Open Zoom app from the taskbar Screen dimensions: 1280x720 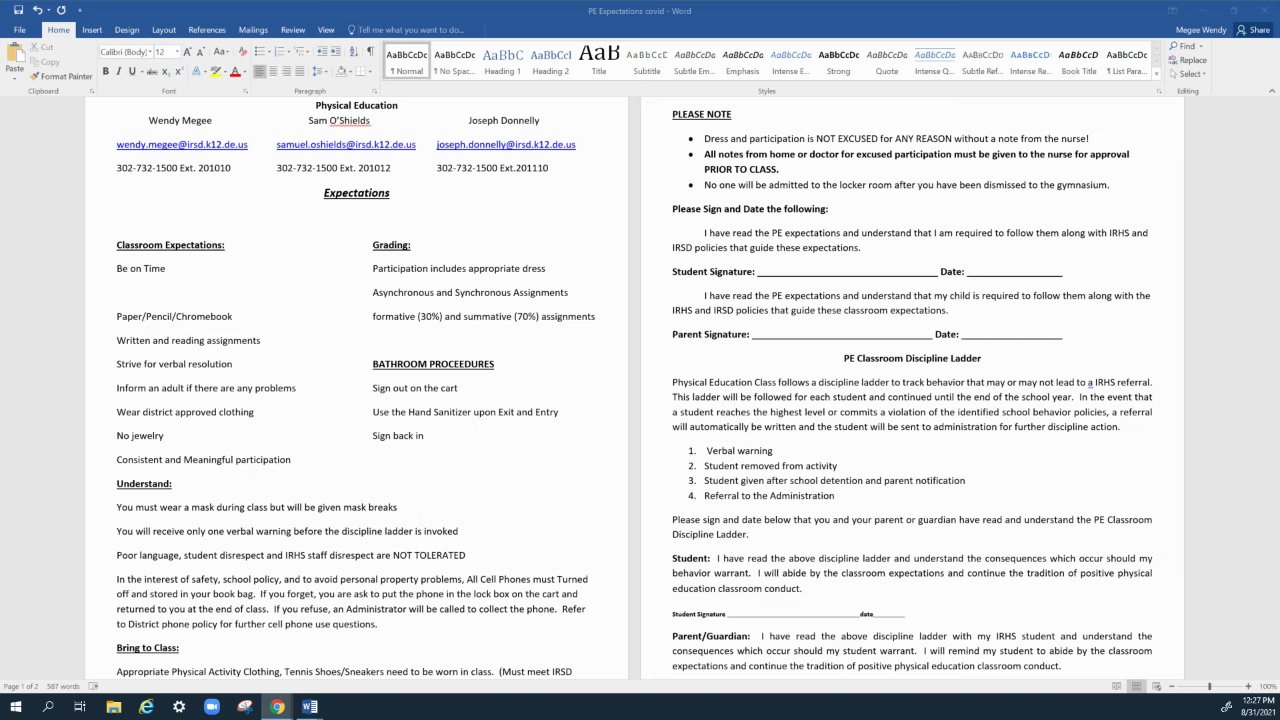[x=212, y=707]
